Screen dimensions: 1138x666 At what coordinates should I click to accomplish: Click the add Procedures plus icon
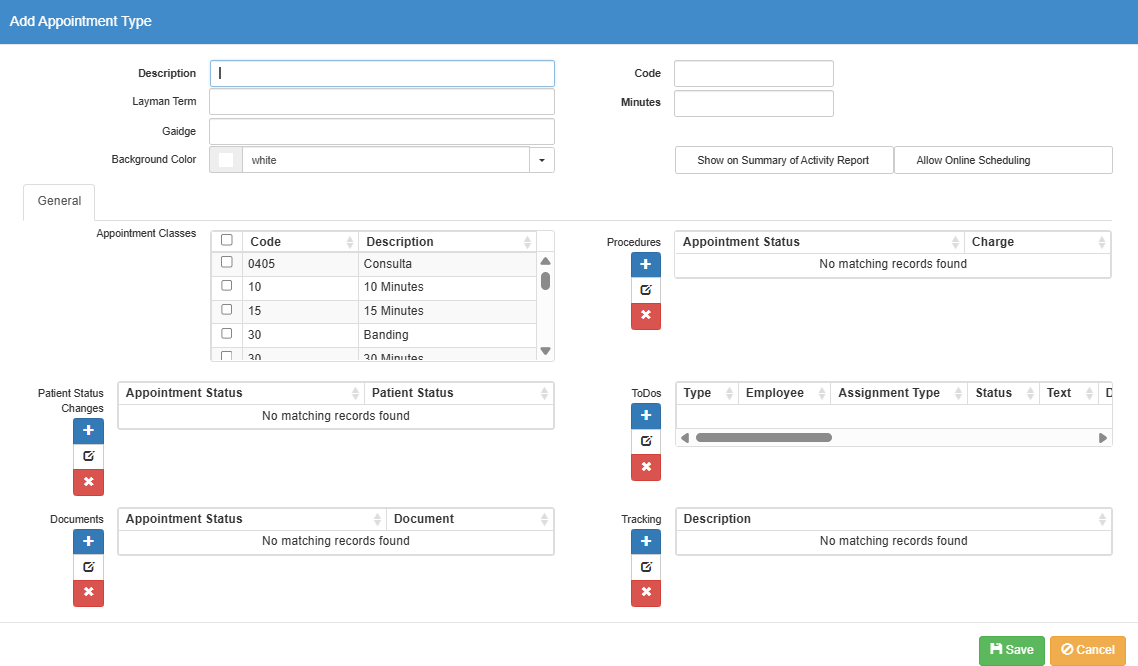pyautogui.click(x=645, y=265)
